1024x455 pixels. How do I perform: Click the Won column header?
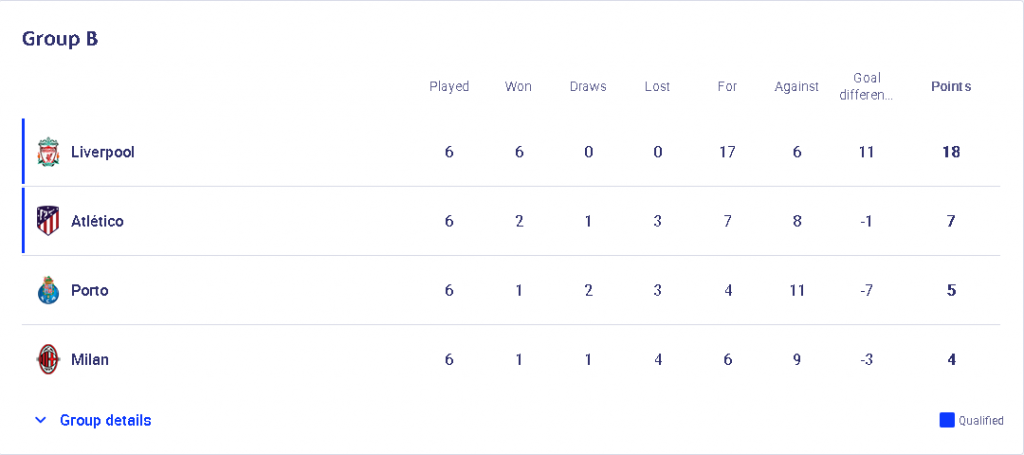pos(519,86)
